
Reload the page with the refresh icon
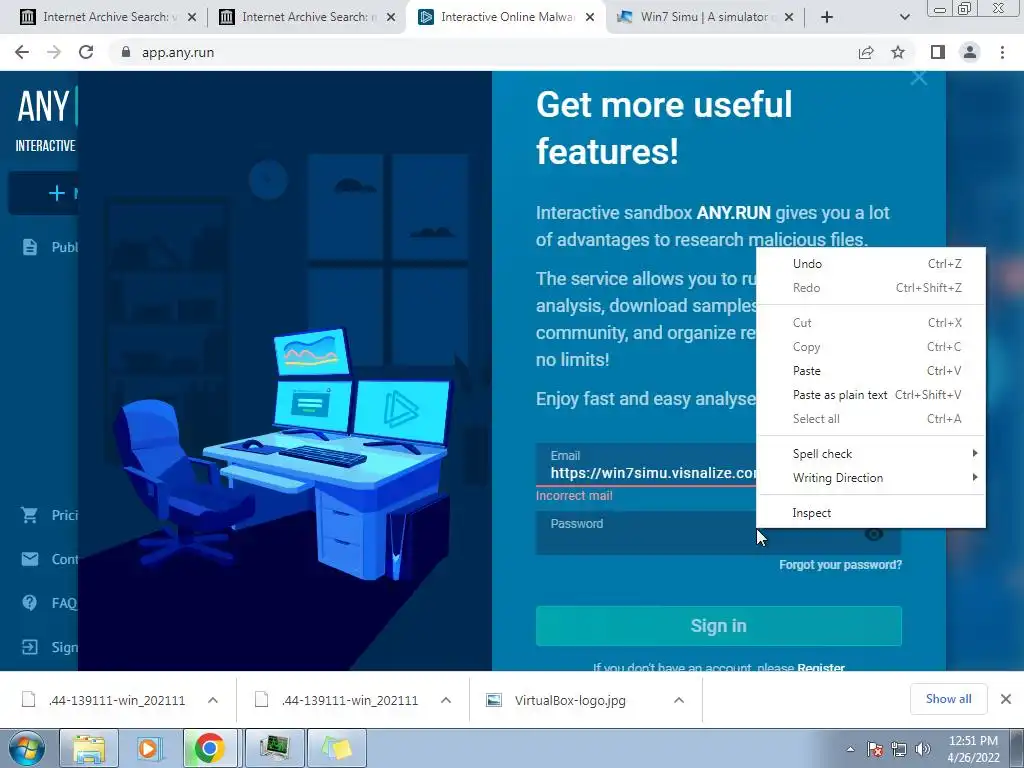(x=86, y=52)
